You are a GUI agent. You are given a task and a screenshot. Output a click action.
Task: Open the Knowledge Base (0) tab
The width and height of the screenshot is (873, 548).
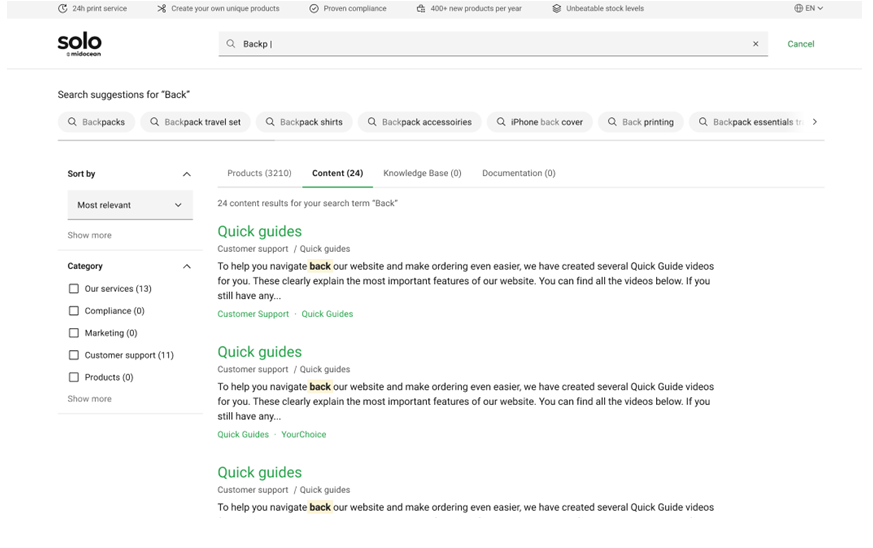[422, 173]
